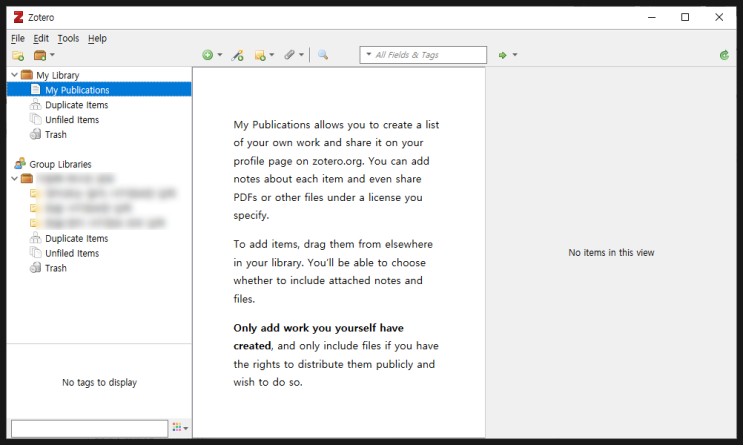Open the New Item dropdown arrow

[219, 55]
